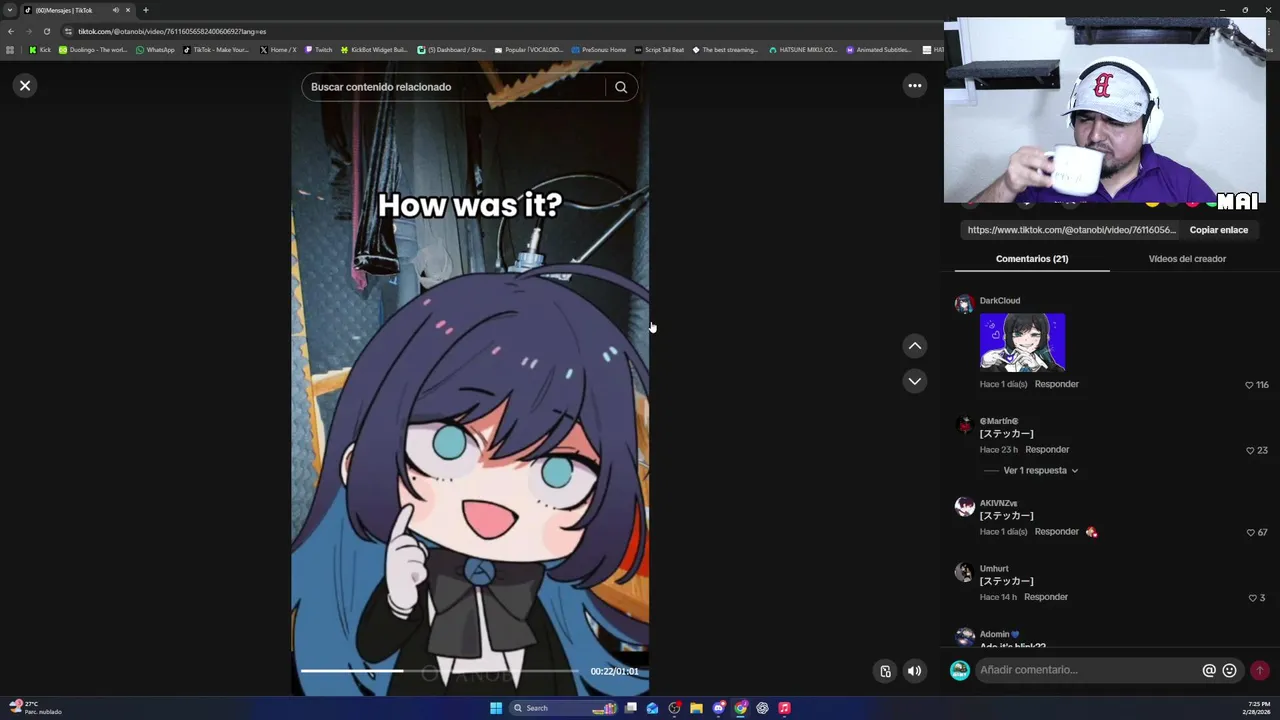Click the Añadir comentario input field
The image size is (1280, 720).
1088,670
